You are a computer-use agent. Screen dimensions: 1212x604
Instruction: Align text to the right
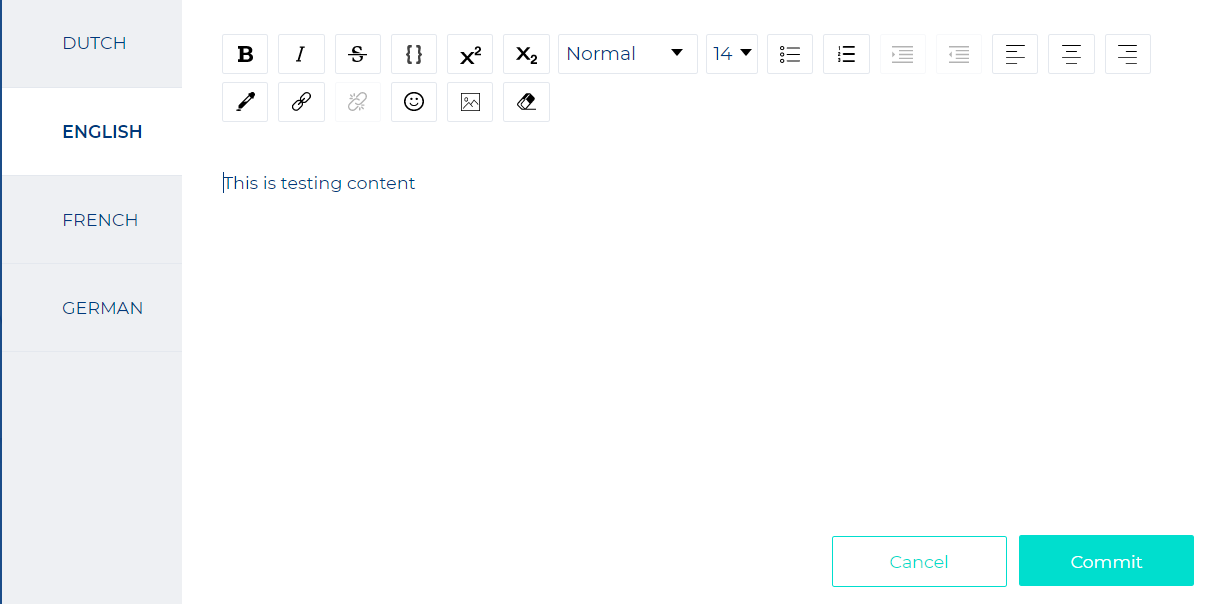click(1127, 54)
